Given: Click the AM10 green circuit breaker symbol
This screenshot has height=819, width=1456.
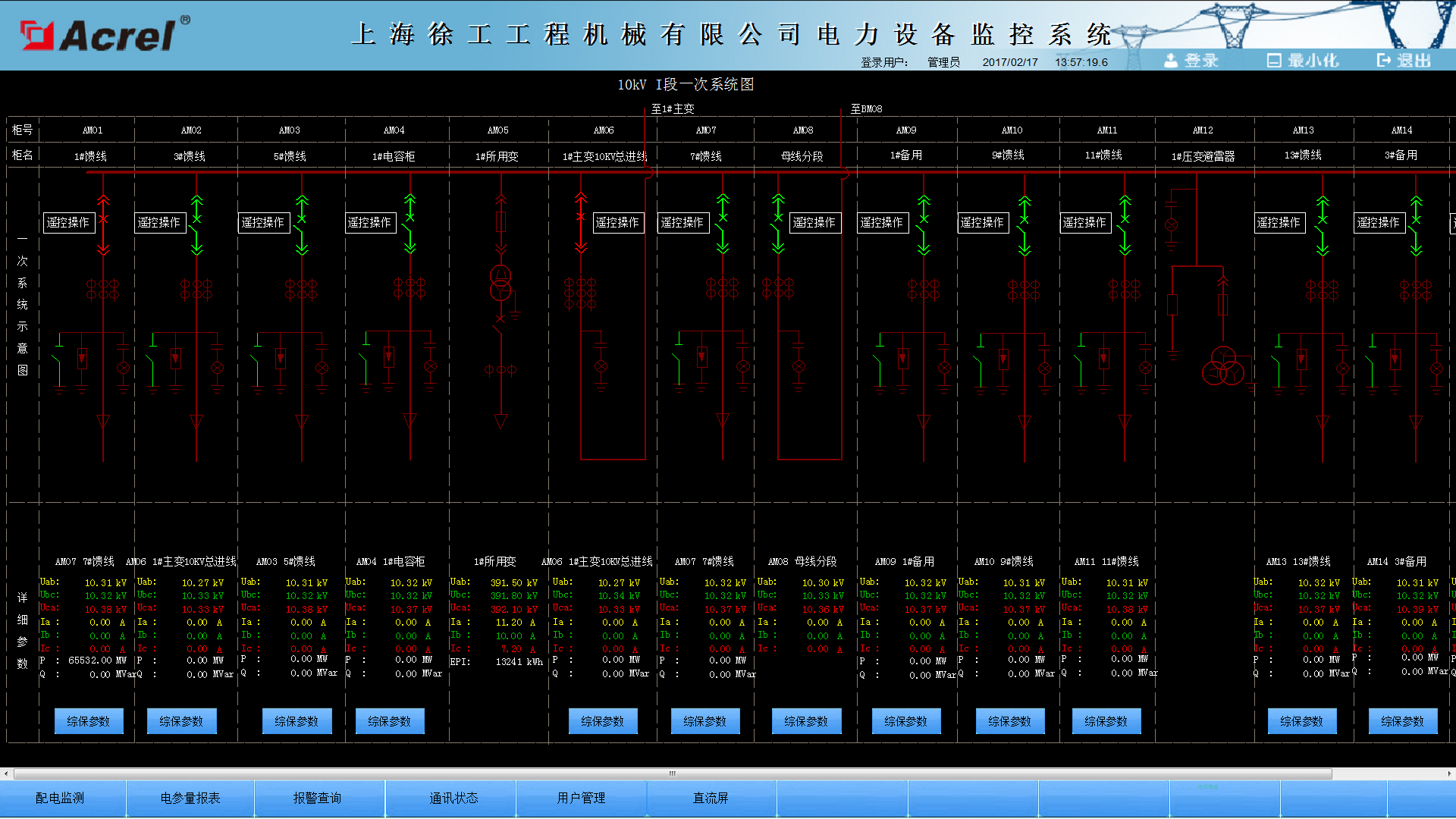Looking at the screenshot, I should (1025, 224).
